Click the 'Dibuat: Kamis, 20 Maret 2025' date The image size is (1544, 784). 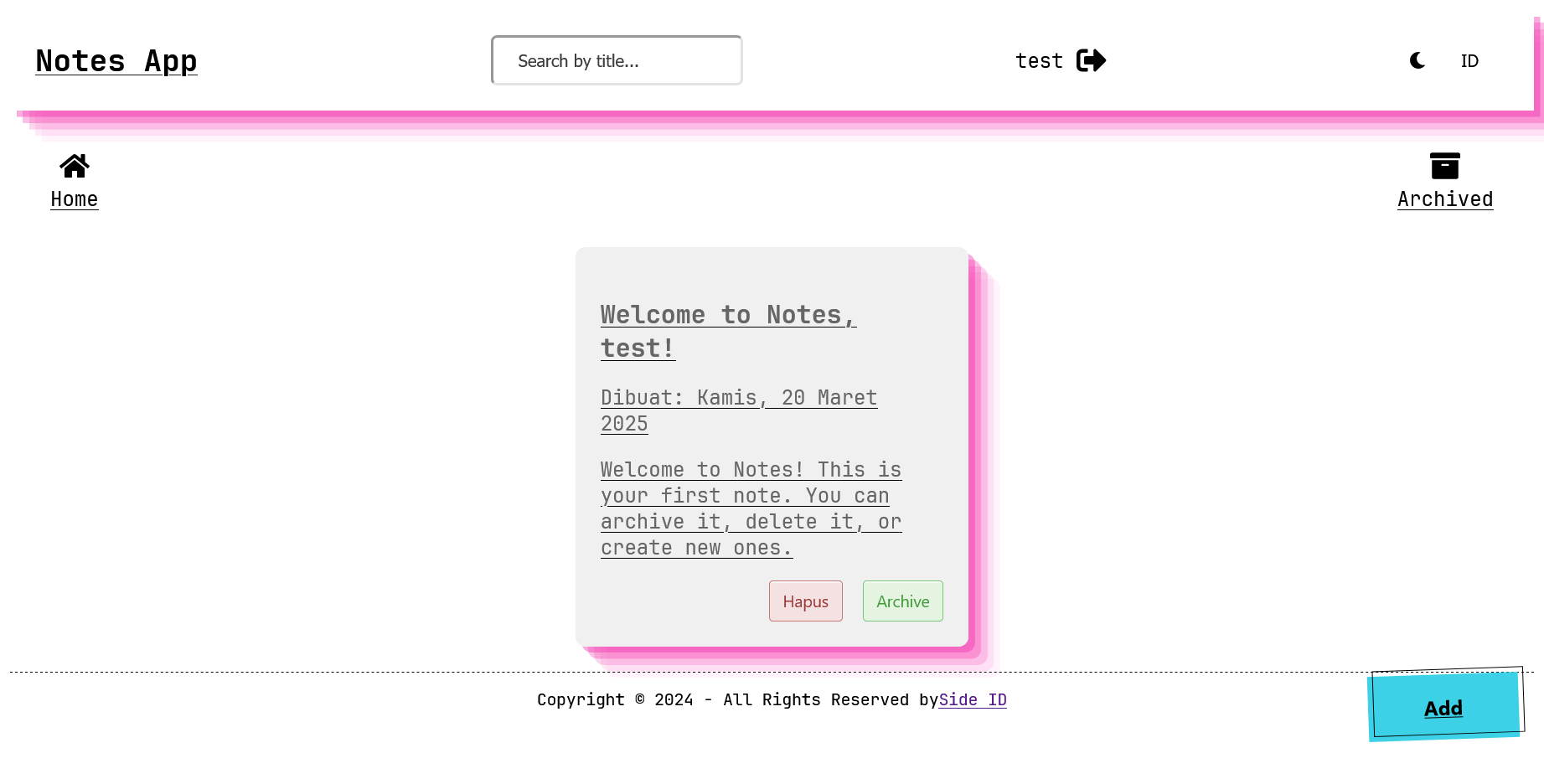(x=739, y=410)
